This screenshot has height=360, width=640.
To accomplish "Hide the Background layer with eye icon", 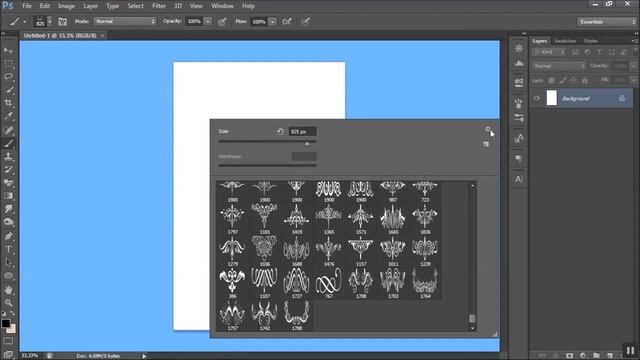I will pyautogui.click(x=537, y=98).
